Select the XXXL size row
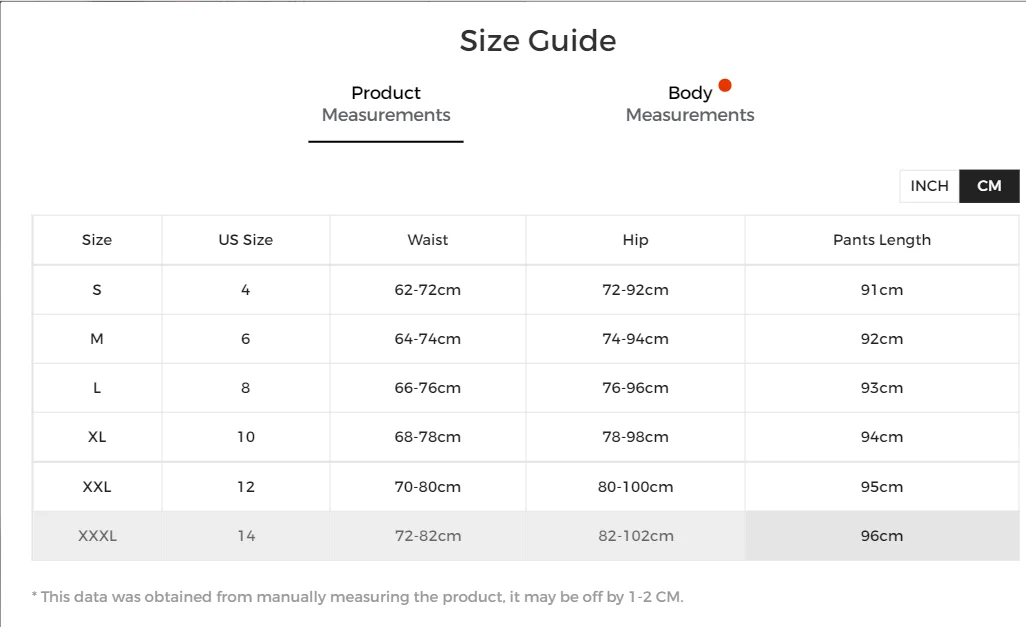The height and width of the screenshot is (627, 1026). tap(97, 536)
